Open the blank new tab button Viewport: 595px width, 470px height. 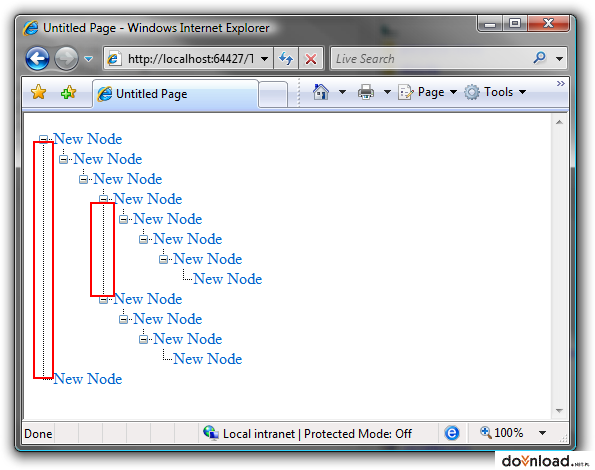click(x=272, y=94)
